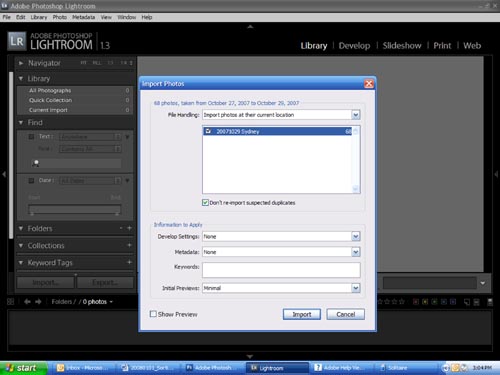
Task: Collapse the right panel with side arrow
Action: (x=496, y=174)
